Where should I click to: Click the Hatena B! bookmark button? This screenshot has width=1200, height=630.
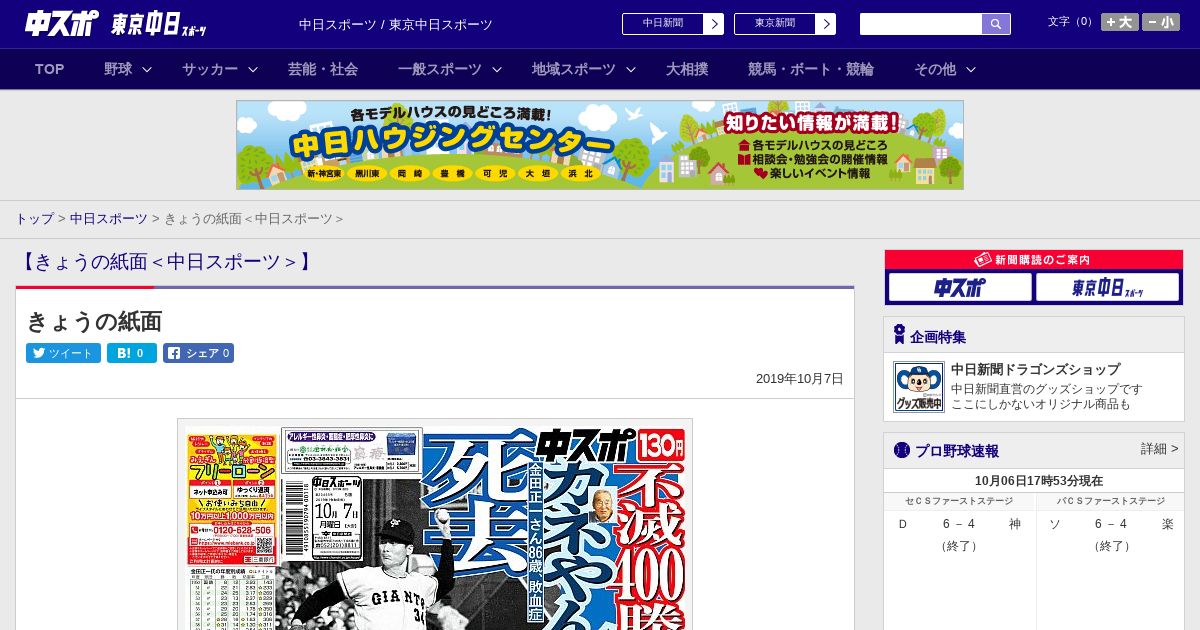click(x=132, y=353)
